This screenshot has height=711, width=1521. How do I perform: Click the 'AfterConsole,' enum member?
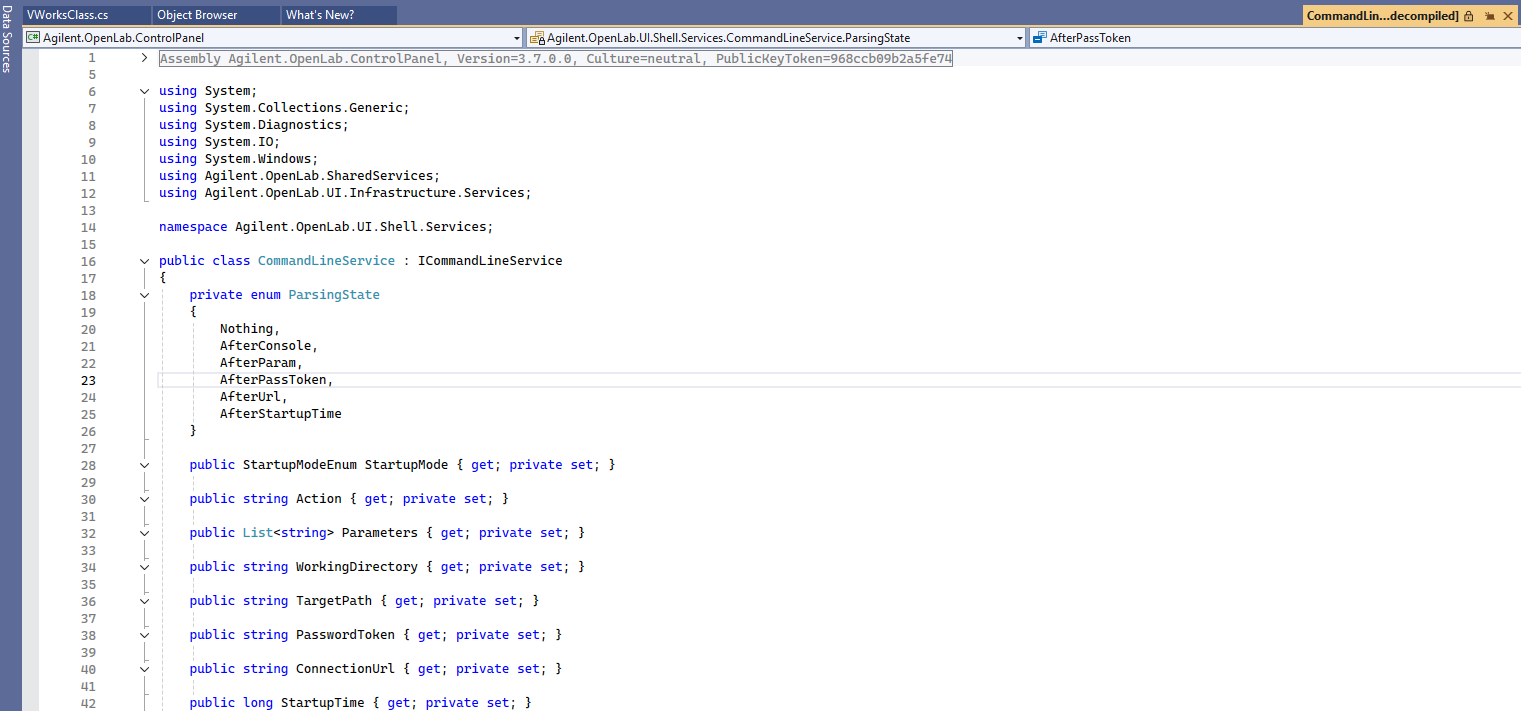[269, 346]
